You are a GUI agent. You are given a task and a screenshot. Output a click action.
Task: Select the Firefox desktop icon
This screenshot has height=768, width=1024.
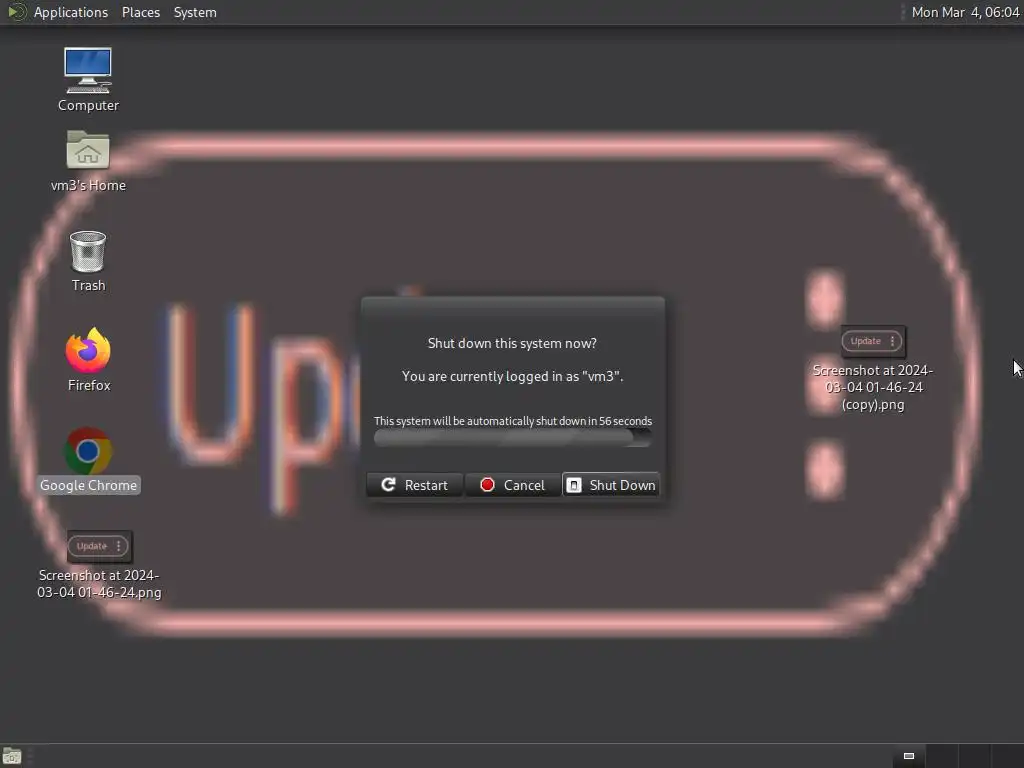tap(88, 350)
